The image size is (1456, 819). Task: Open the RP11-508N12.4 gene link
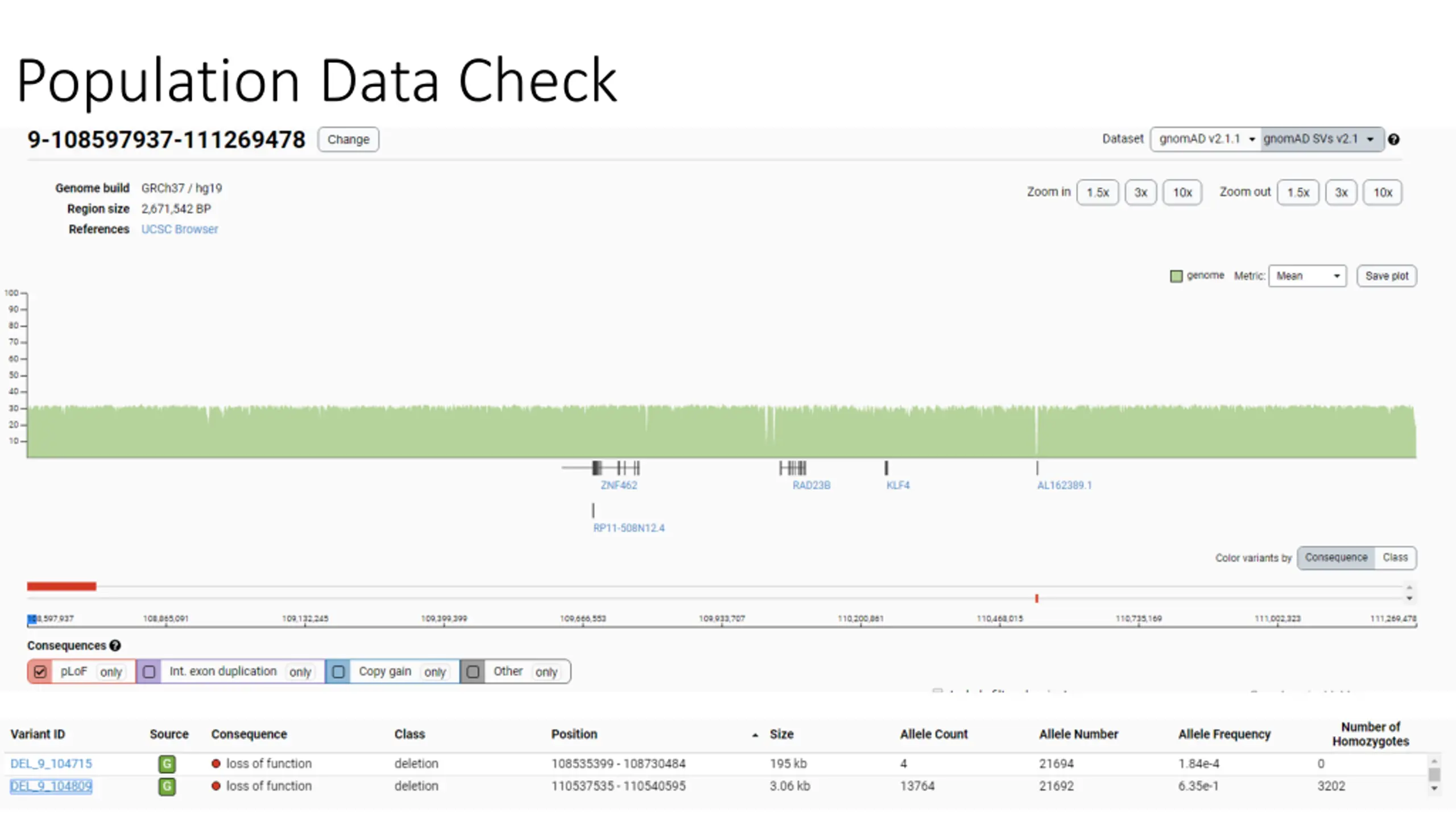(x=628, y=528)
